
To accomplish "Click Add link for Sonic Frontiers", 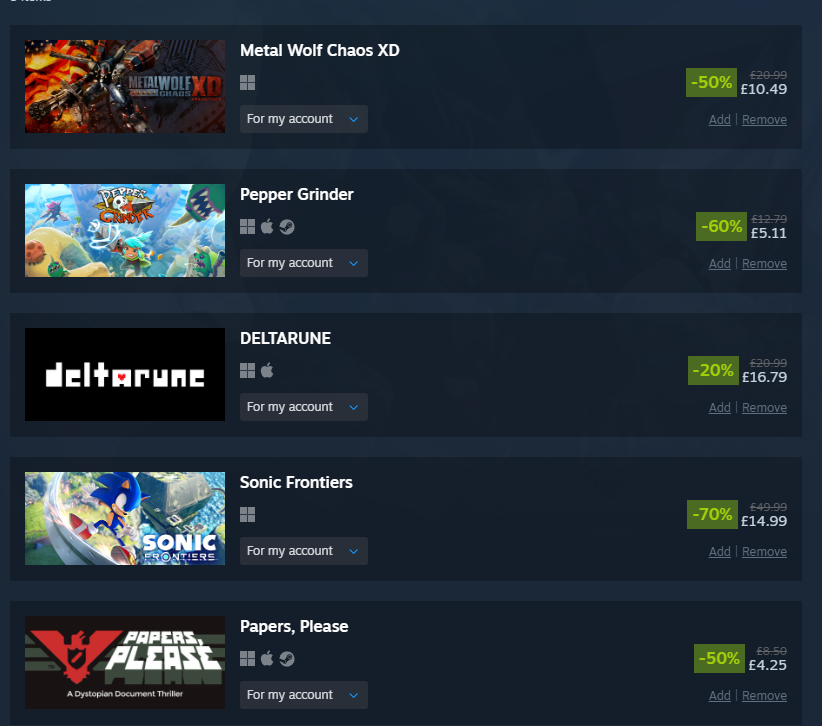I will (720, 551).
